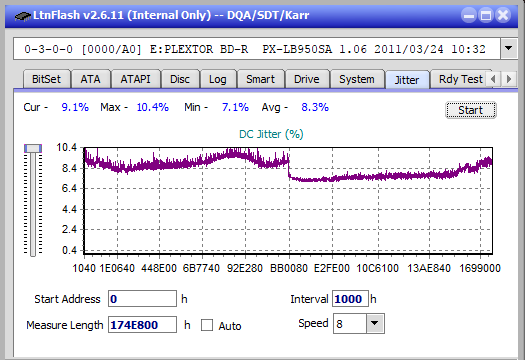
Task: Click the Interval field showing 1000
Action: click(x=350, y=299)
